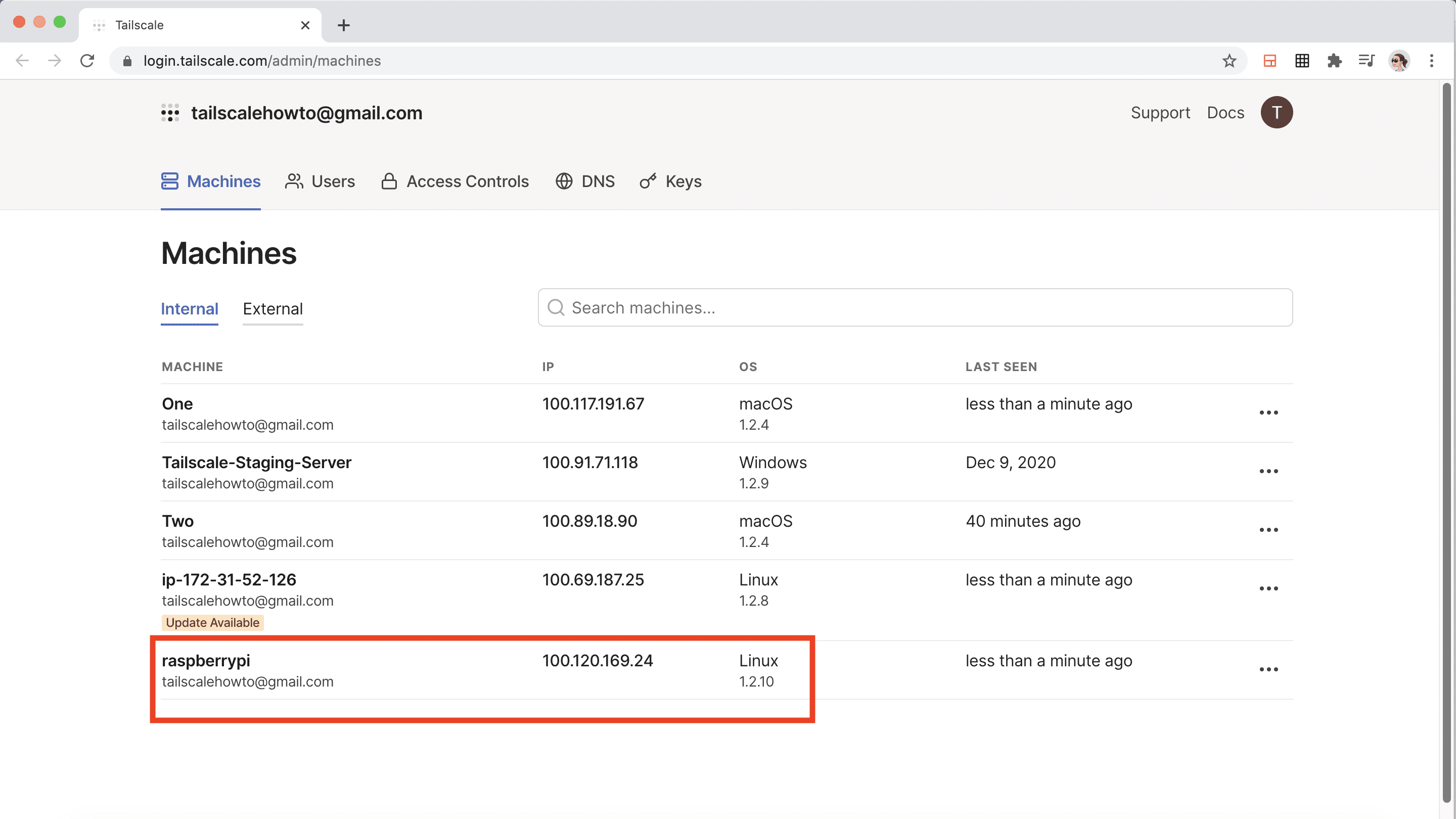
Task: Expand options for Tailscale-Staging-Server
Action: 1270,471
